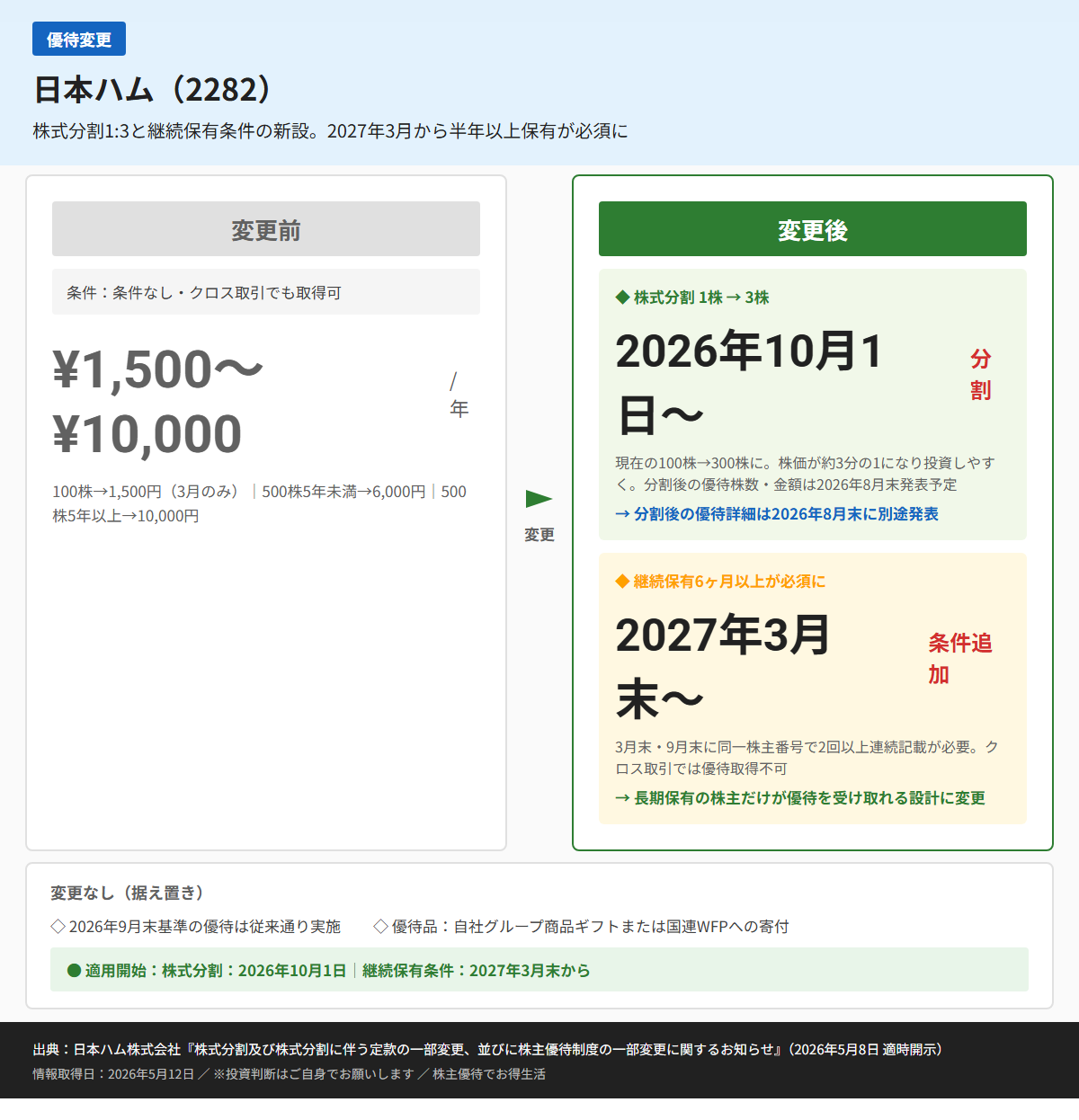
Task: Click the 現在の100株→300株に description
Action: coord(806,474)
